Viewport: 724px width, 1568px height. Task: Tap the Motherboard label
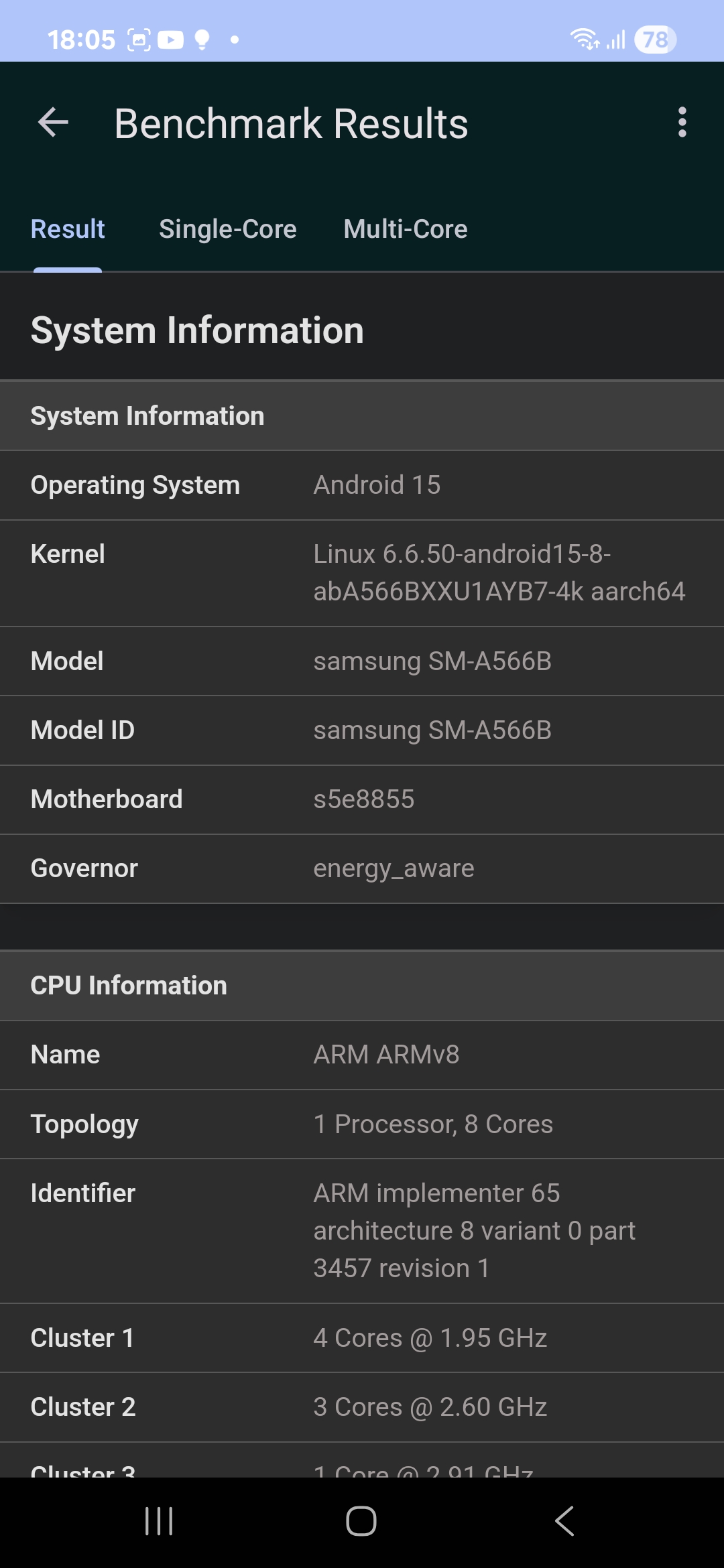click(107, 799)
